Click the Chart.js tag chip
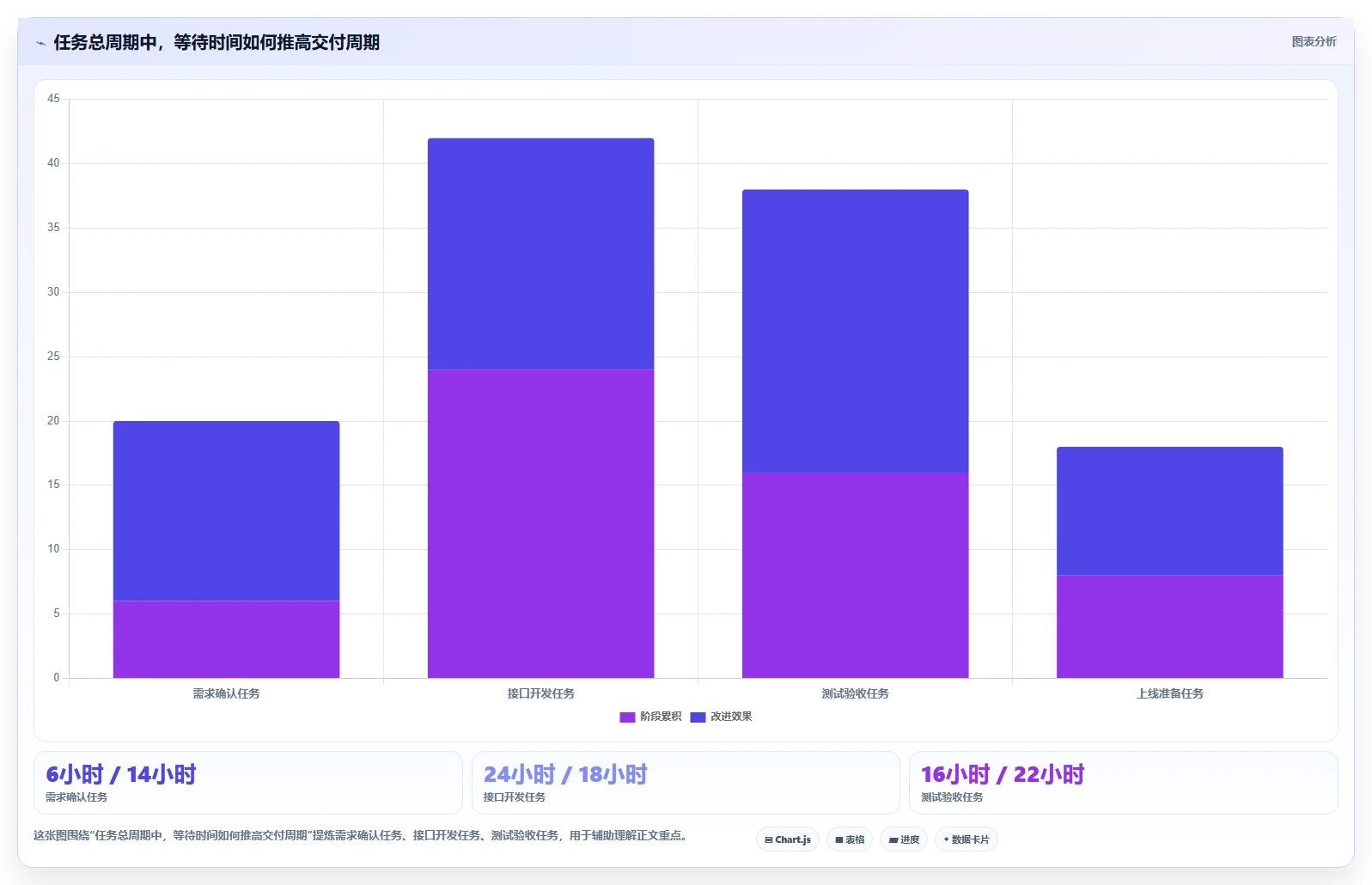 point(788,839)
